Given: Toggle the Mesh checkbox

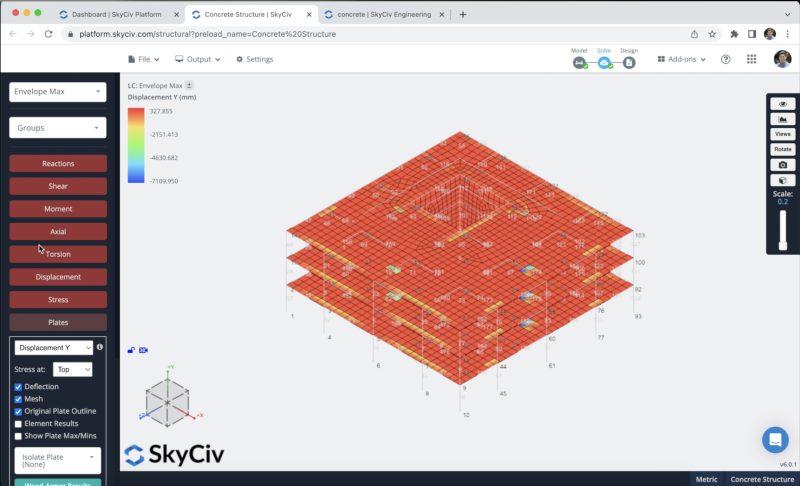Looking at the screenshot, I should click(x=18, y=399).
